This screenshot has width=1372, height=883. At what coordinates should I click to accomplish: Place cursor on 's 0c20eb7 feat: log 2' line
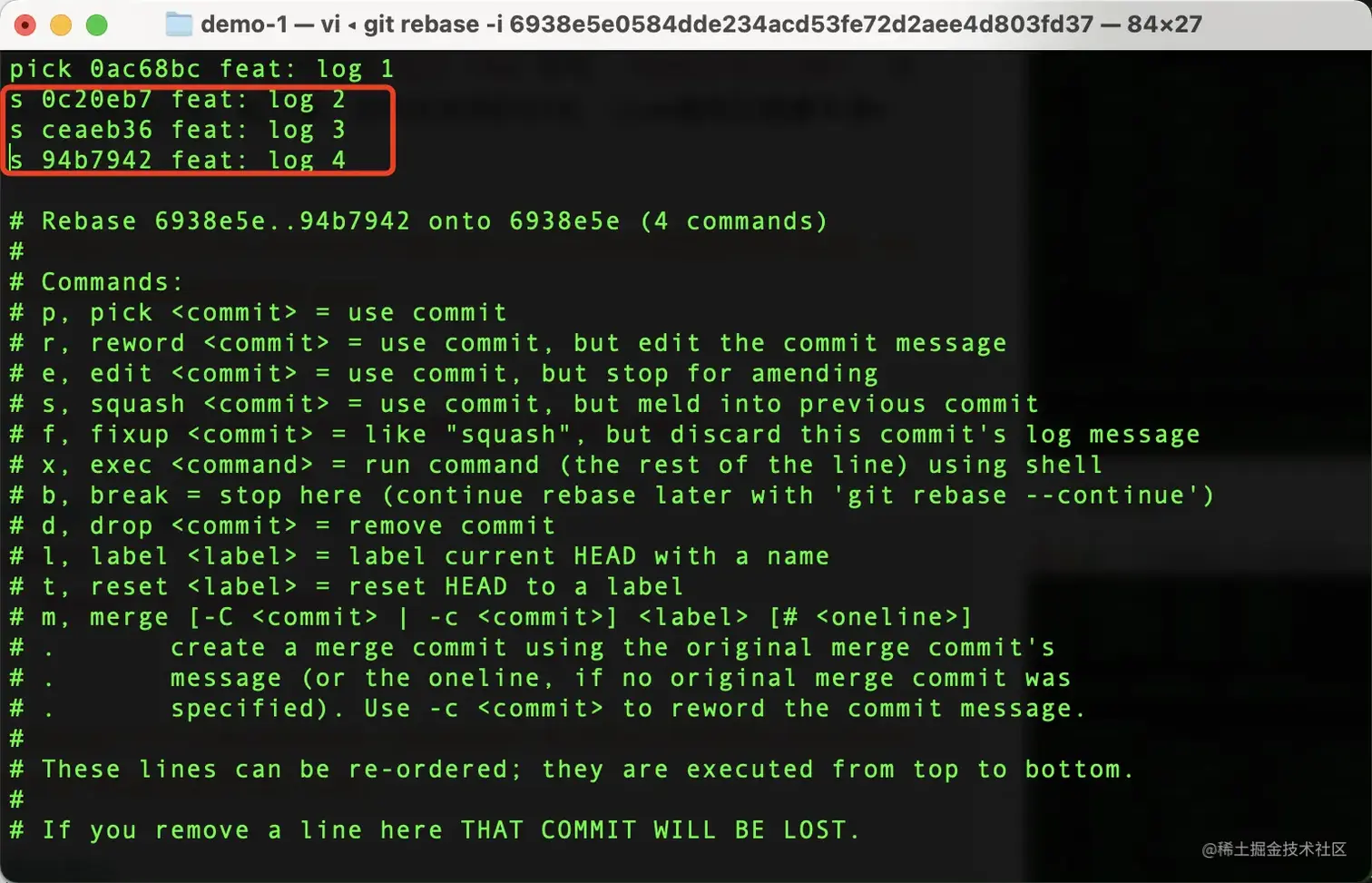click(178, 100)
